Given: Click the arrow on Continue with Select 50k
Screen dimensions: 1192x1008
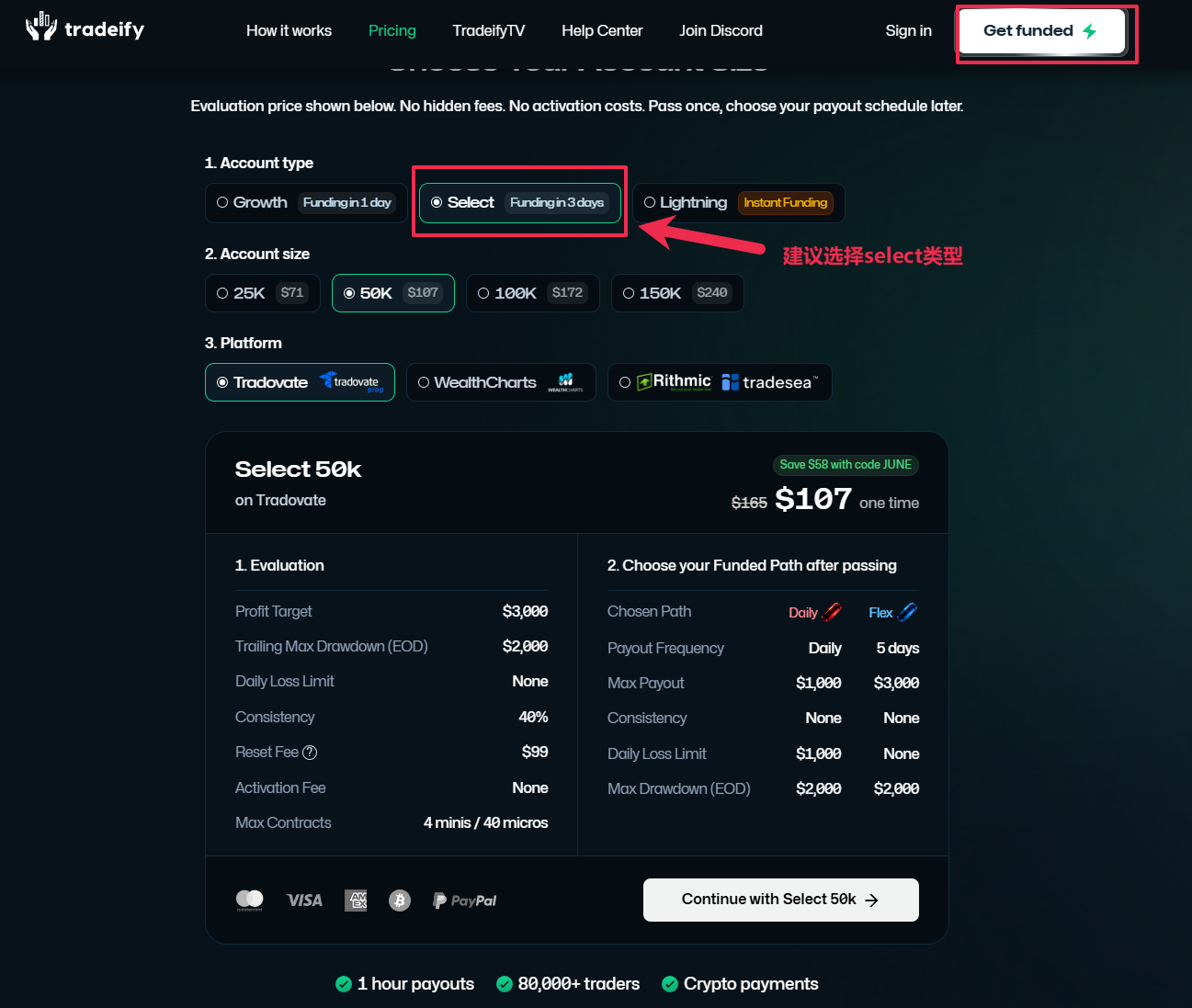Looking at the screenshot, I should pyautogui.click(x=872, y=900).
